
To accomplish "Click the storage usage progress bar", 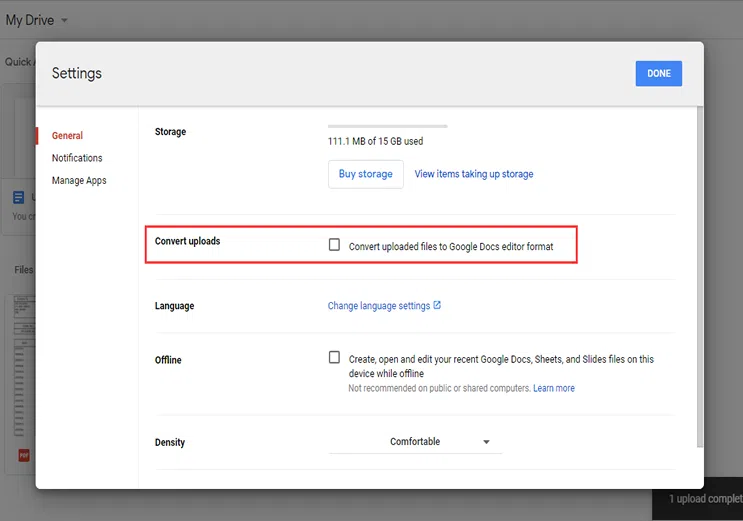I will [x=387, y=126].
